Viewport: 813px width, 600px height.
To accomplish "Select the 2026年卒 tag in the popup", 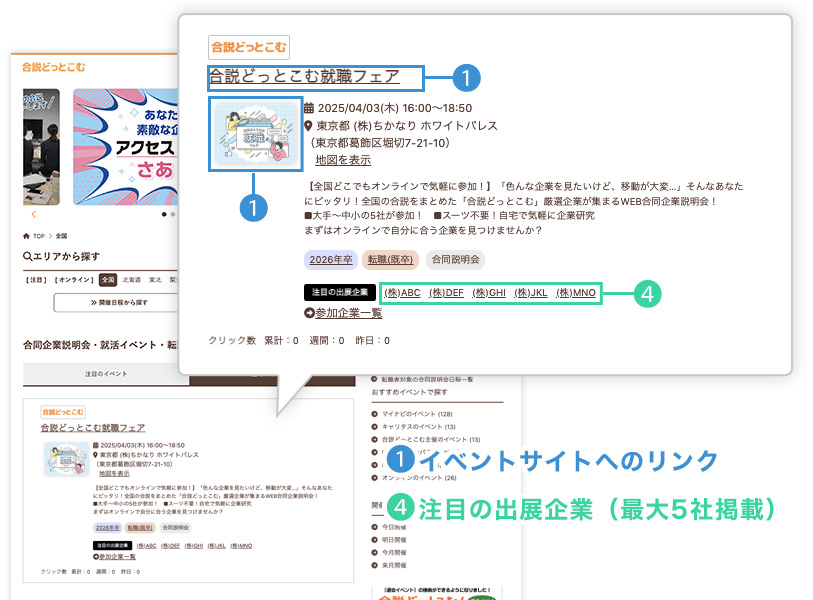I will tap(329, 260).
